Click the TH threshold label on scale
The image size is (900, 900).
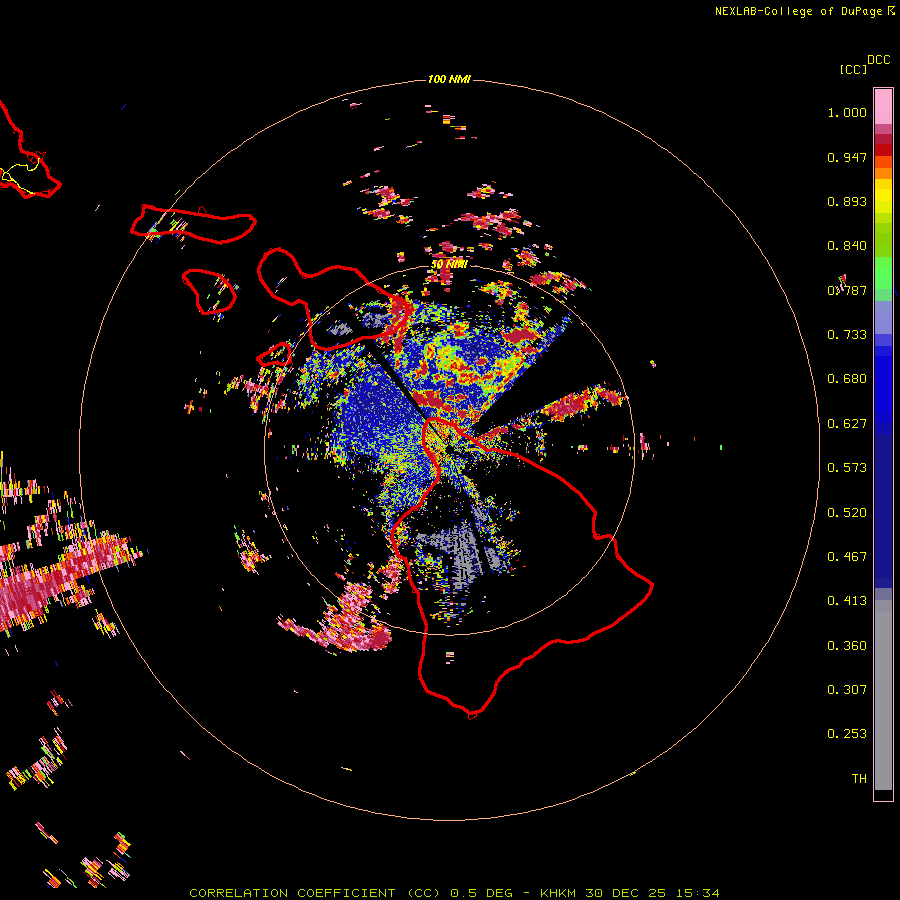859,779
